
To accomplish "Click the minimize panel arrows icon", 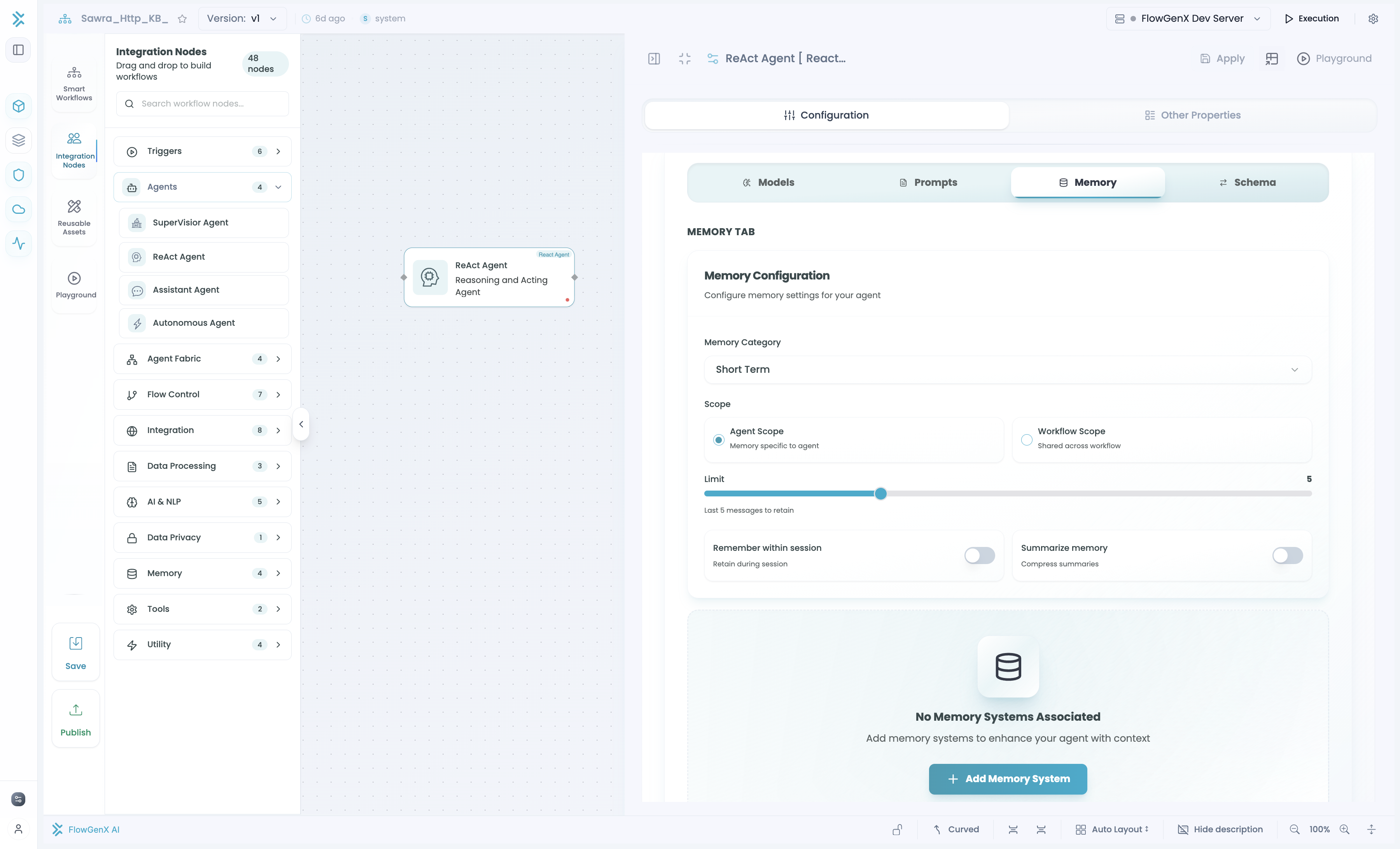I will [x=685, y=58].
